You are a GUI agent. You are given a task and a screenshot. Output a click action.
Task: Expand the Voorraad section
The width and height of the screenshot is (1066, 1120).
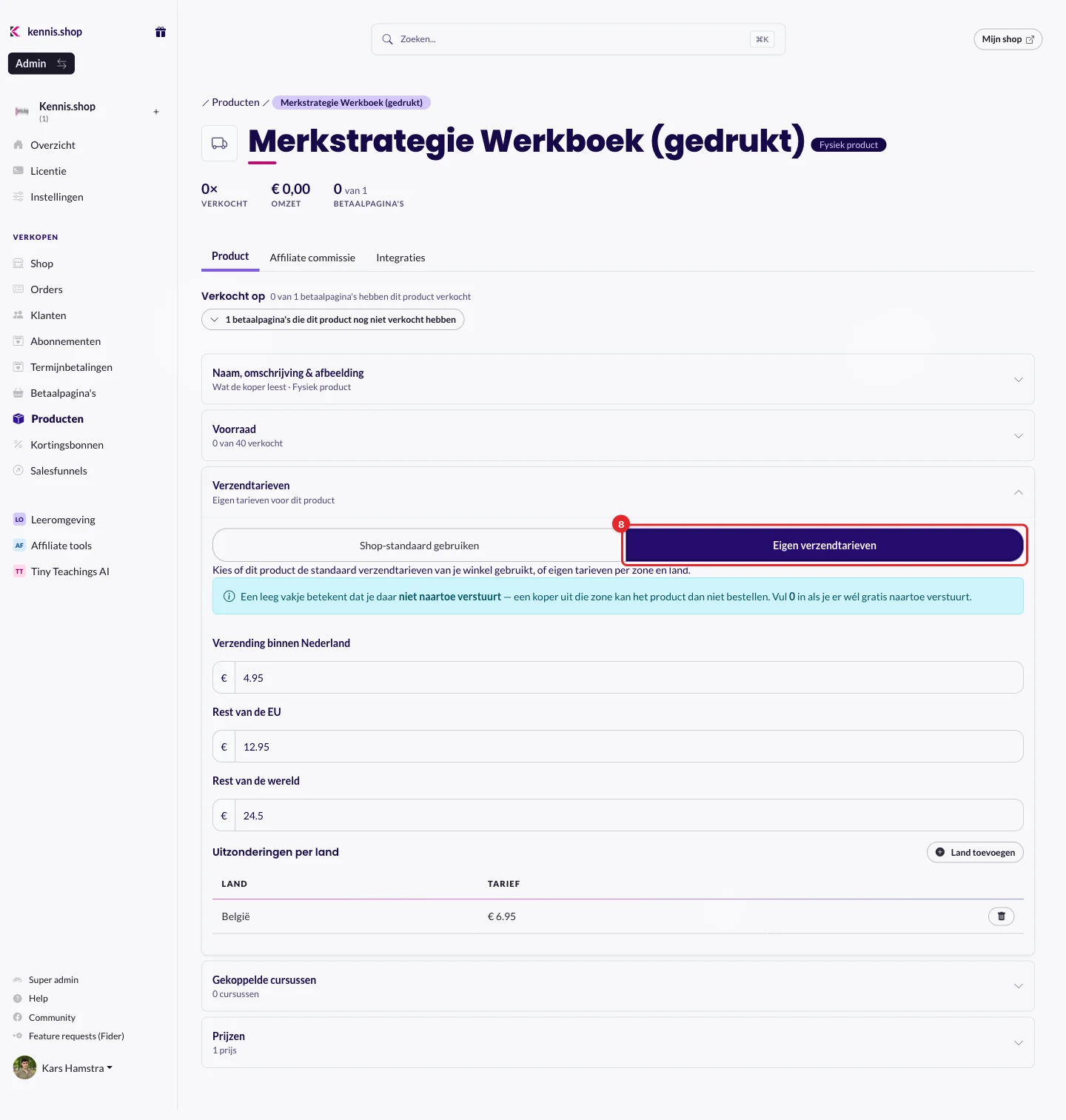[618, 435]
